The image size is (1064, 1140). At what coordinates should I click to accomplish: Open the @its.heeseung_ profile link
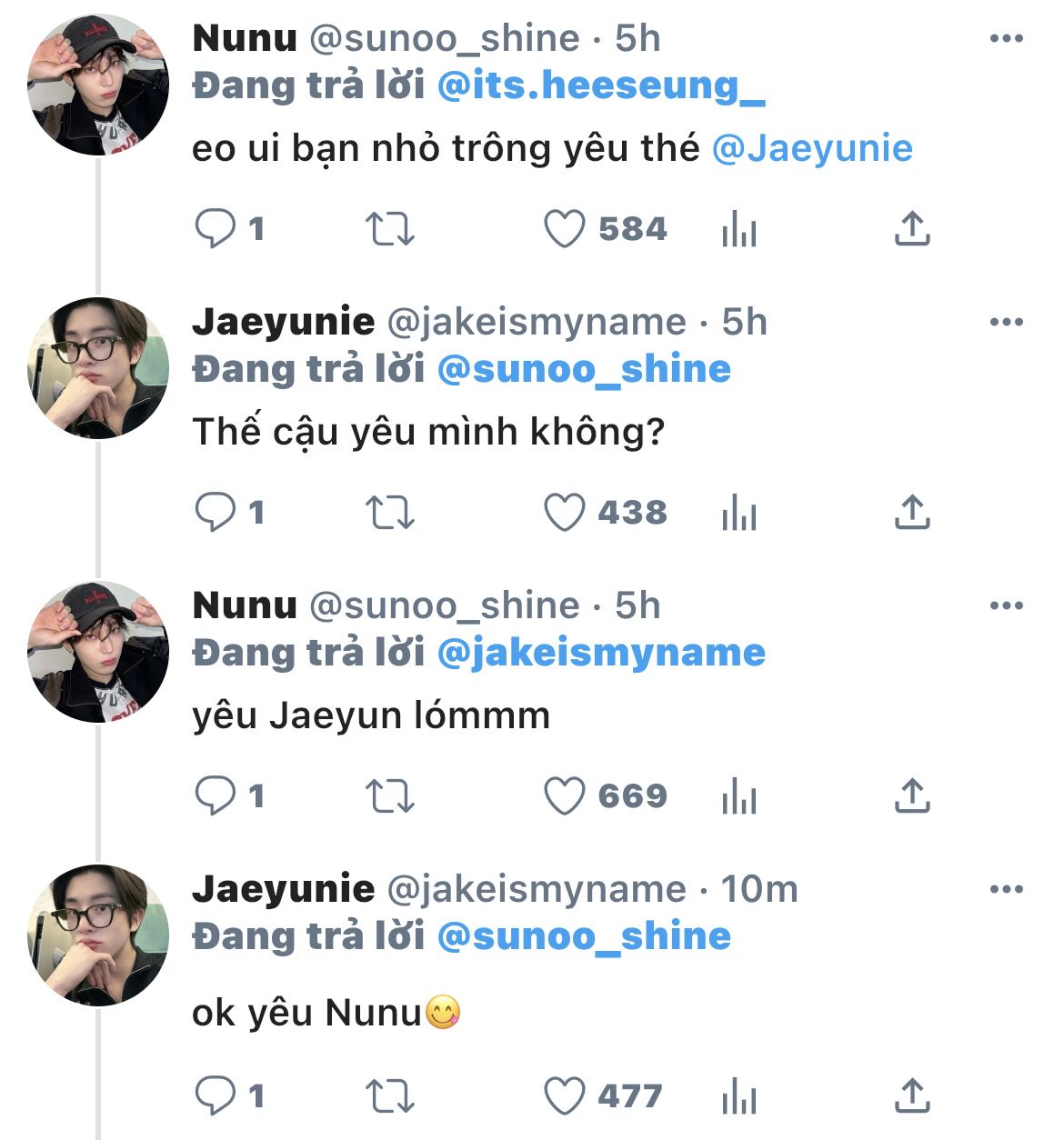pyautogui.click(x=601, y=86)
